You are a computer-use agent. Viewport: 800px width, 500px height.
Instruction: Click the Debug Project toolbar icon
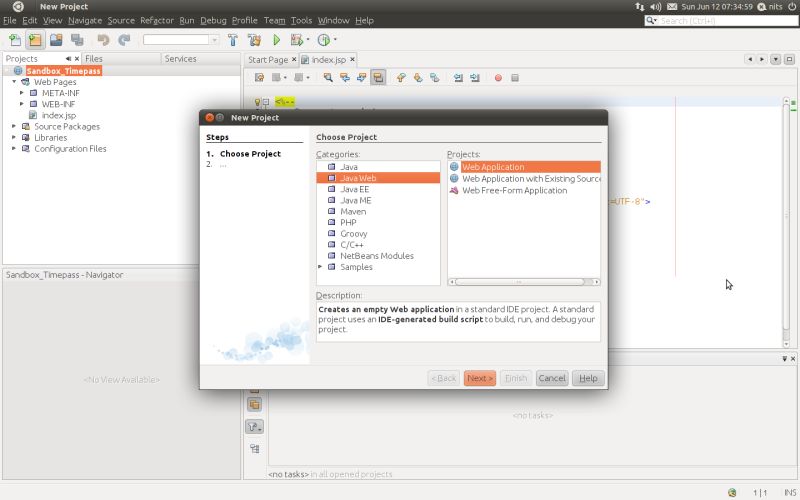point(296,40)
